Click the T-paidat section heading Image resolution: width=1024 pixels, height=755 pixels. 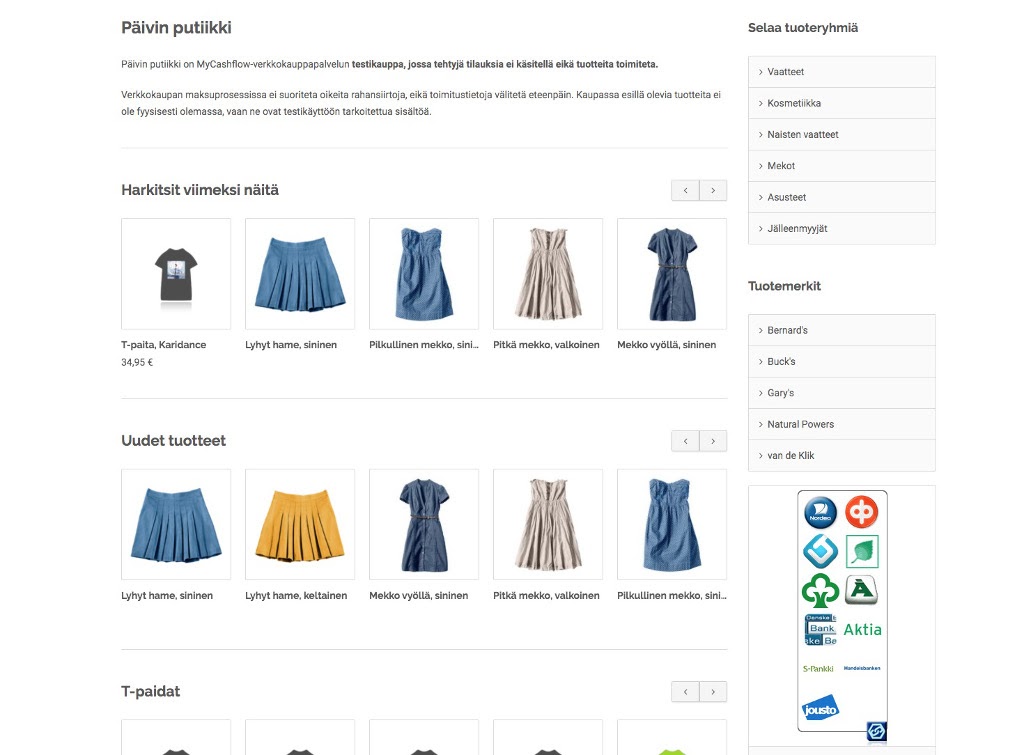point(150,692)
